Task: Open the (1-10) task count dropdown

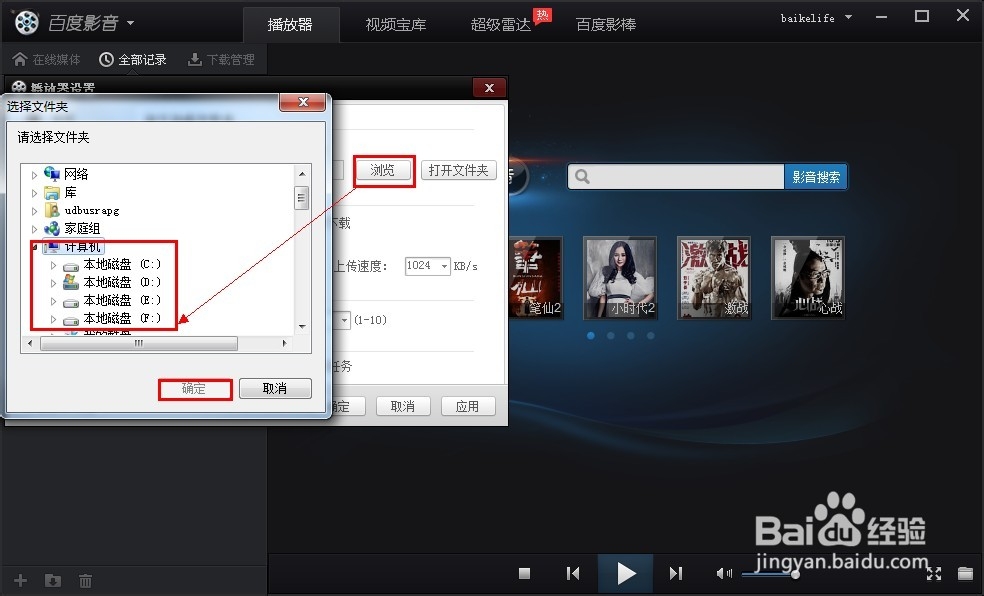Action: coord(344,321)
